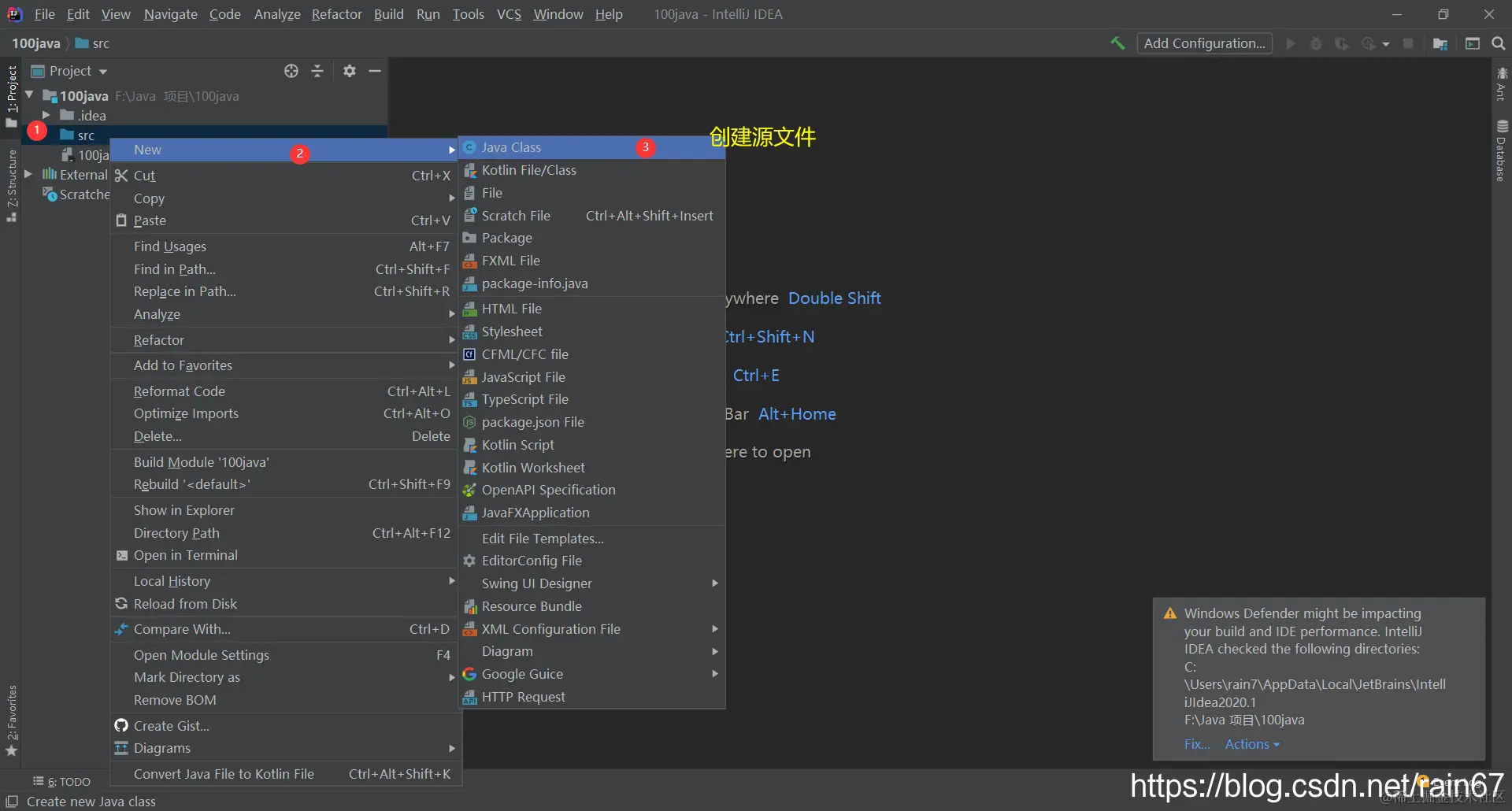The height and width of the screenshot is (811, 1512).
Task: Select HTTP Request in New submenu
Action: click(x=592, y=697)
